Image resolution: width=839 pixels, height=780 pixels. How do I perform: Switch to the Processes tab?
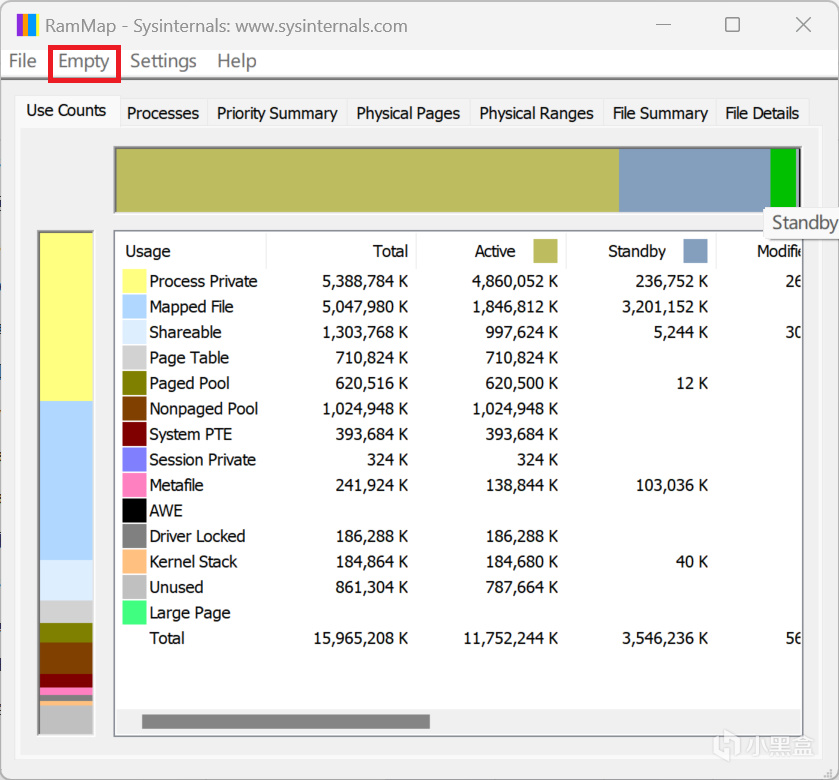pos(163,113)
